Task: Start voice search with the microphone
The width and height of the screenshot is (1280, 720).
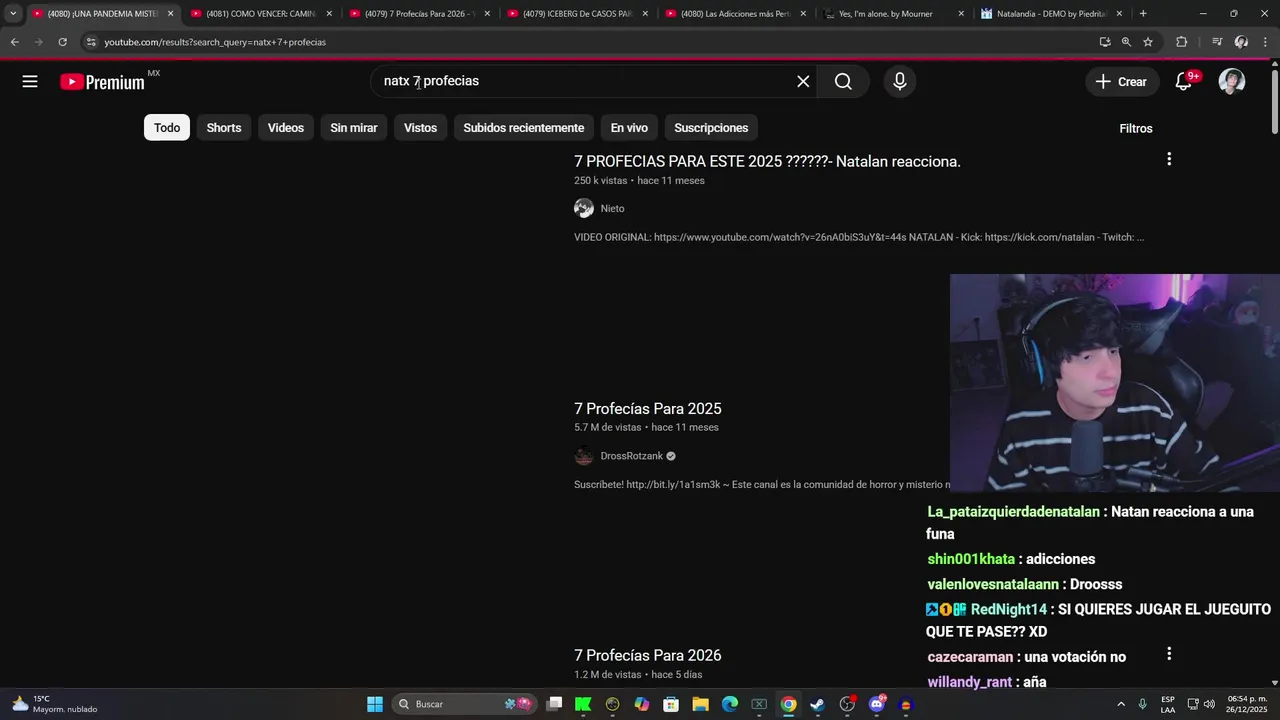Action: coord(900,82)
